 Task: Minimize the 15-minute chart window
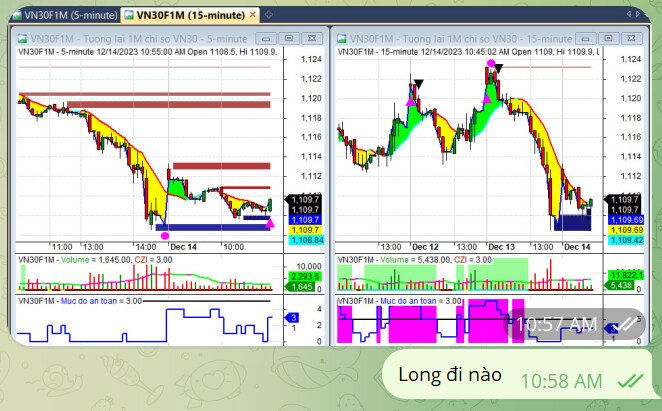[x=586, y=38]
